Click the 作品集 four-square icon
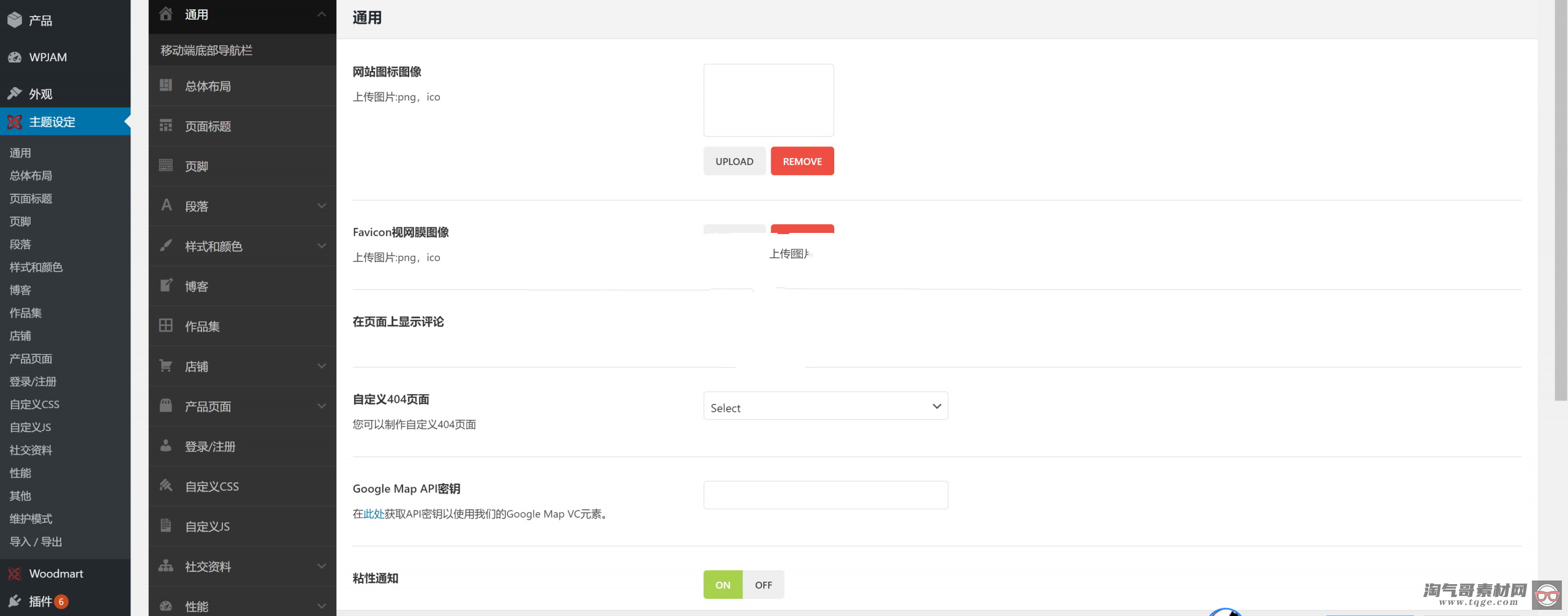Image resolution: width=1568 pixels, height=616 pixels. 166,325
